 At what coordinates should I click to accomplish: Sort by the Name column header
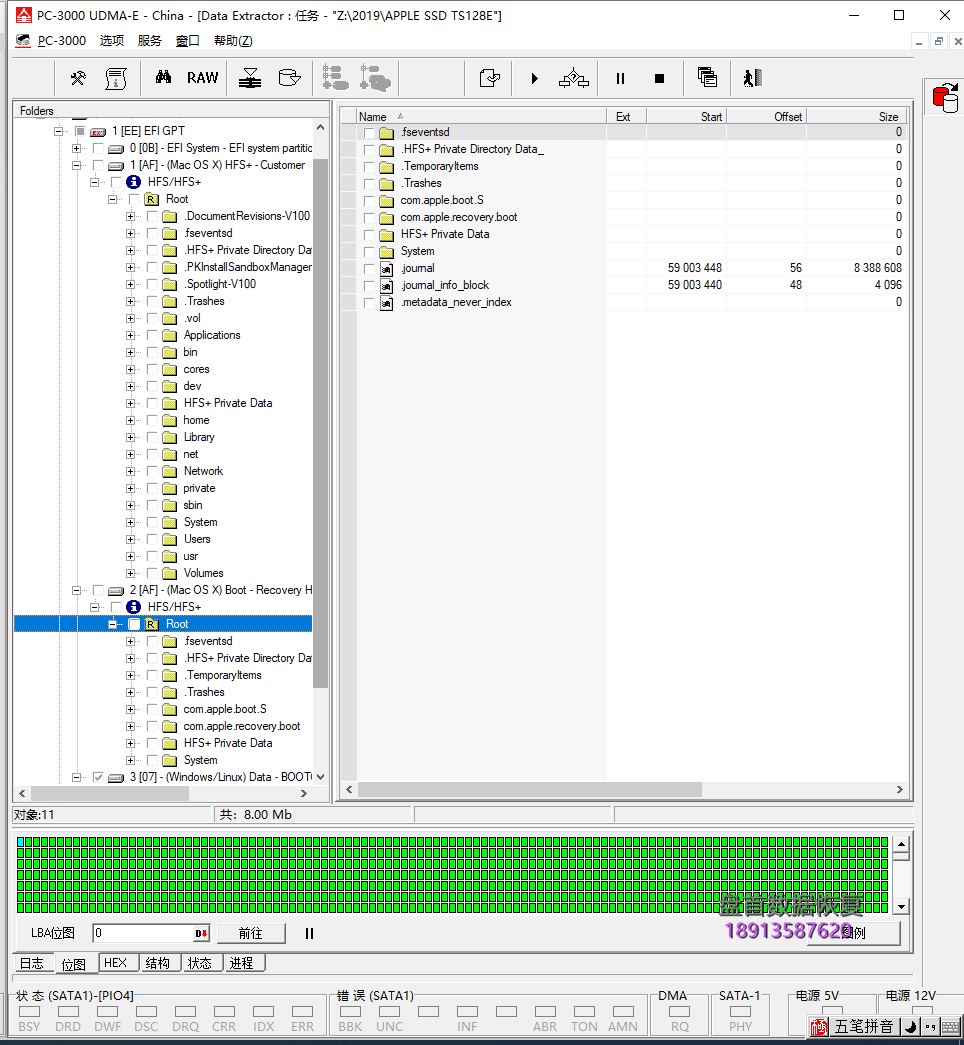coord(481,117)
